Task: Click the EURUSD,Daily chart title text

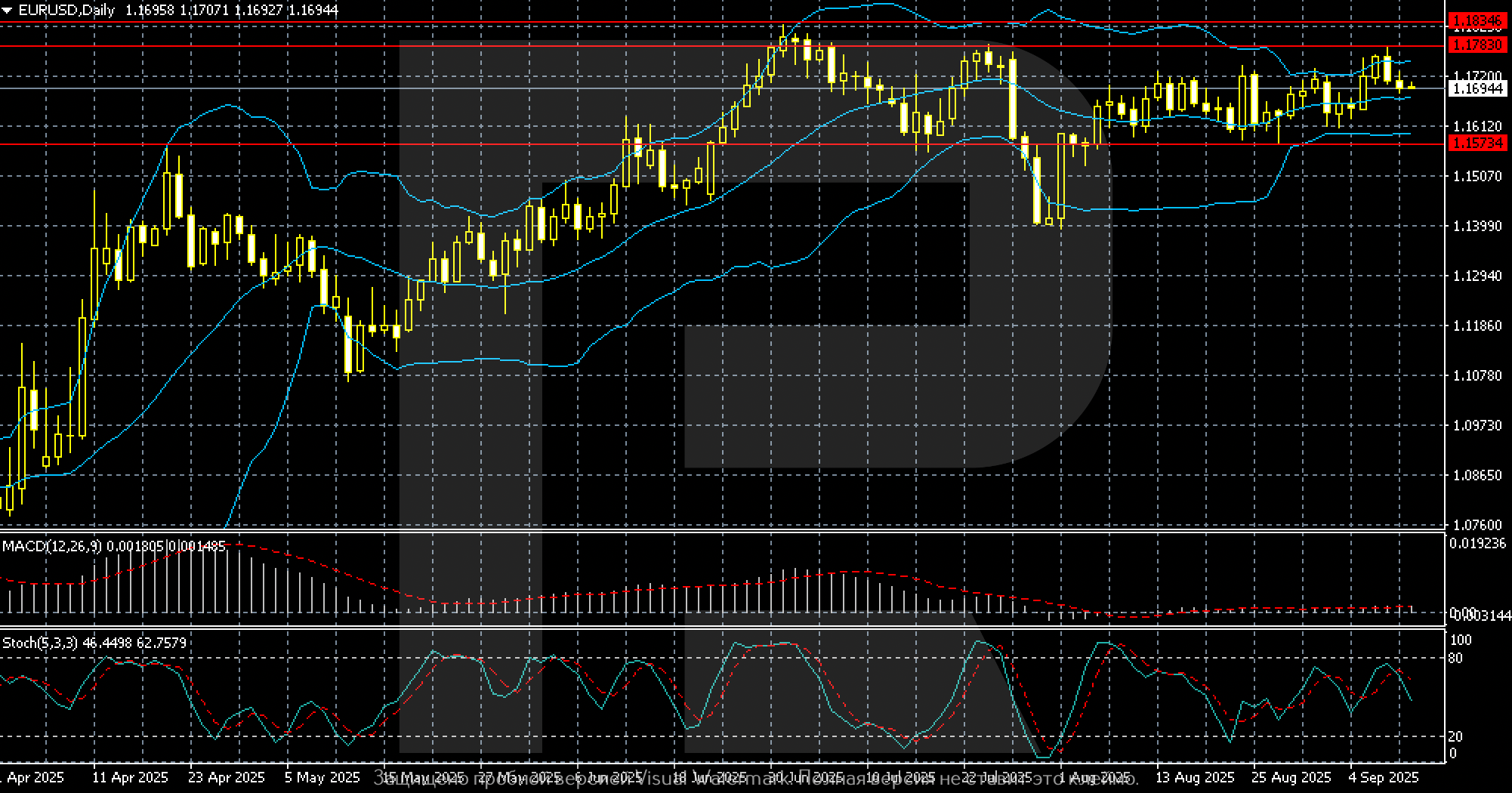Action: click(66, 11)
